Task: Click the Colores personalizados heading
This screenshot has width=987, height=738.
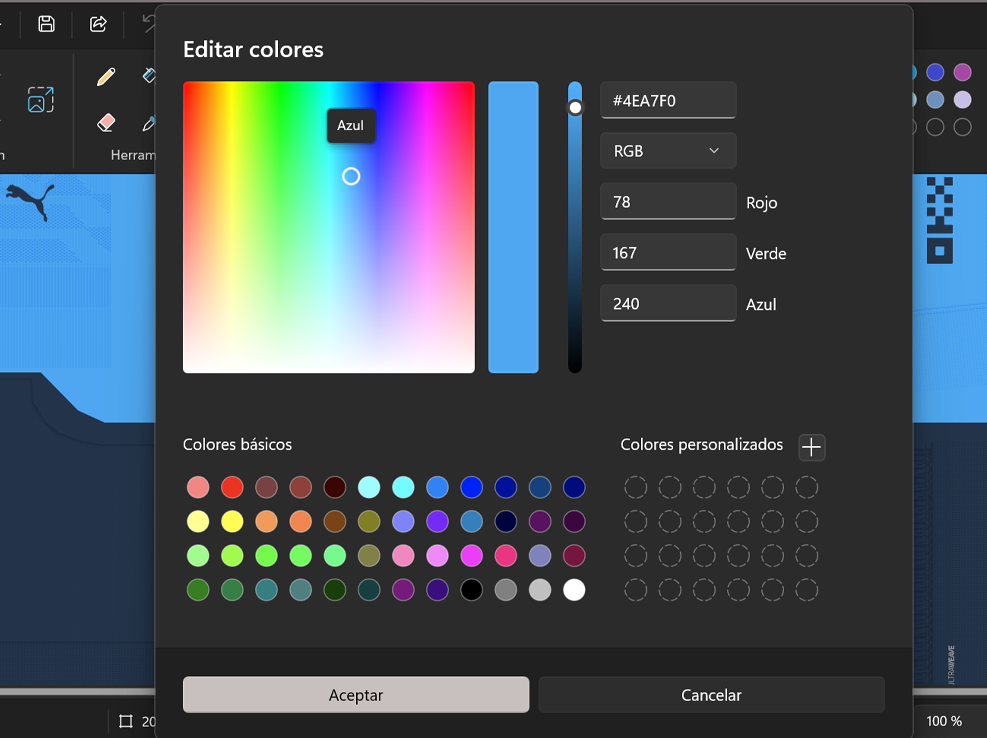Action: (x=702, y=445)
